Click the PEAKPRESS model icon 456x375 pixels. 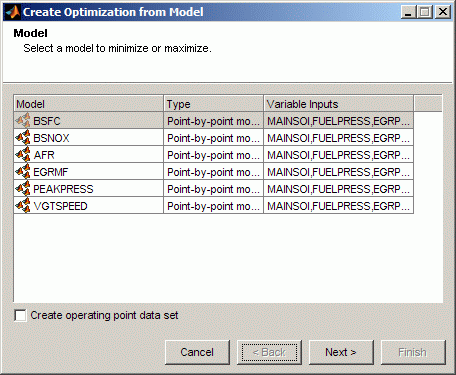[x=23, y=189]
